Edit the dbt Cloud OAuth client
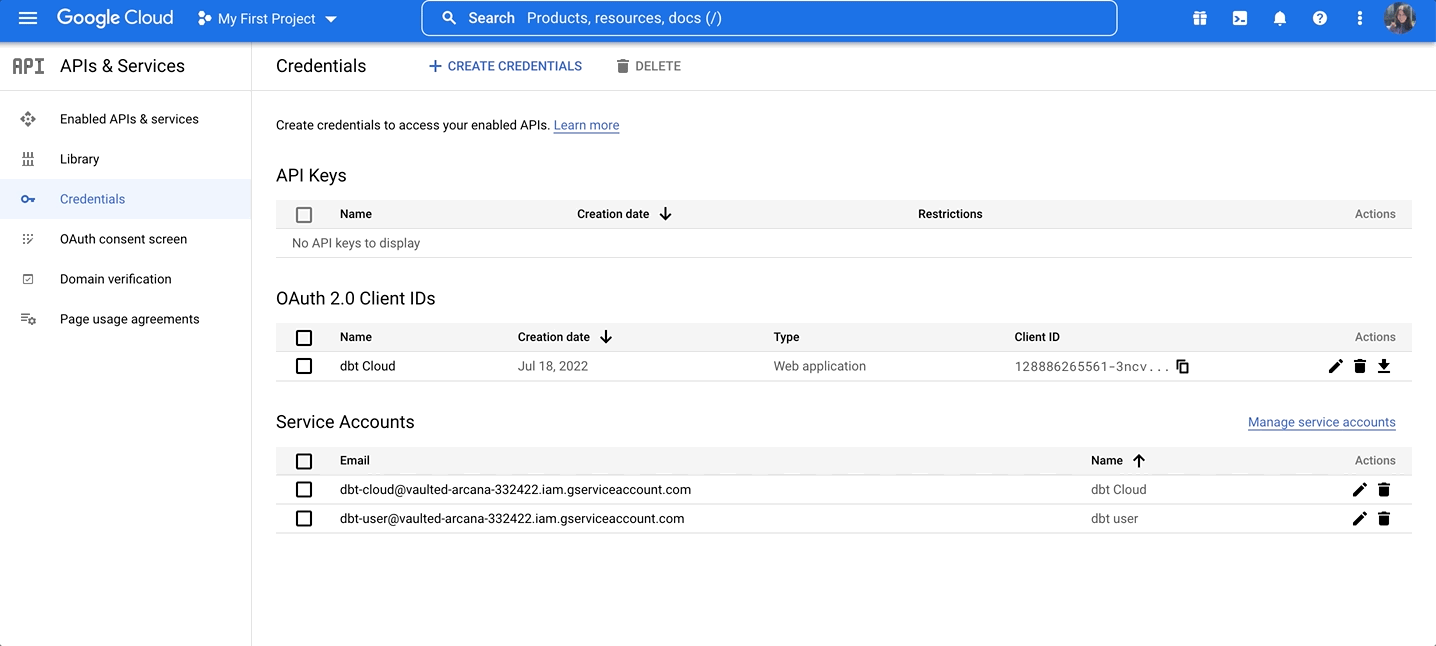1436x646 pixels. click(x=1335, y=366)
